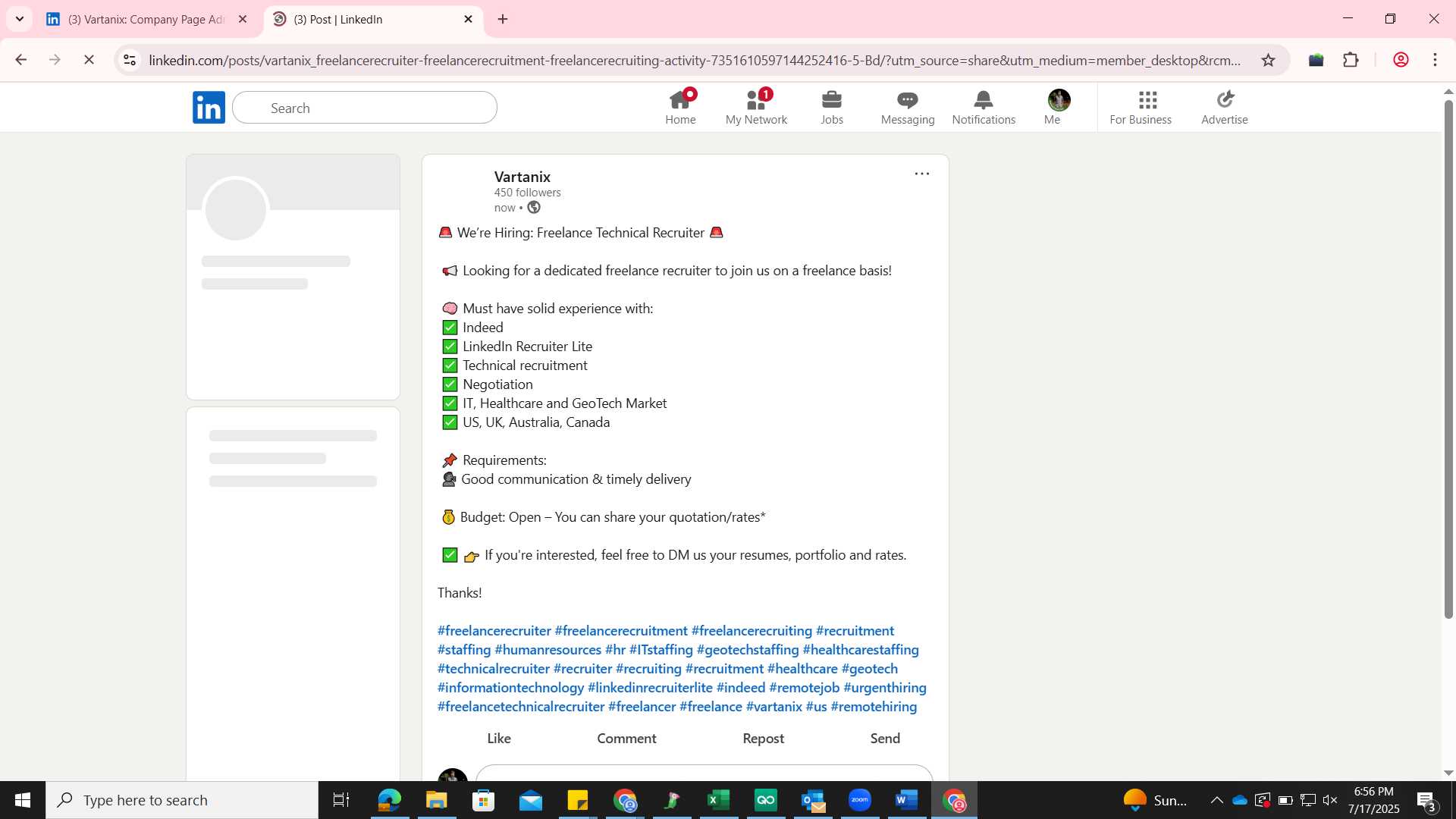
Task: Expand For Business apps menu
Action: (1141, 107)
